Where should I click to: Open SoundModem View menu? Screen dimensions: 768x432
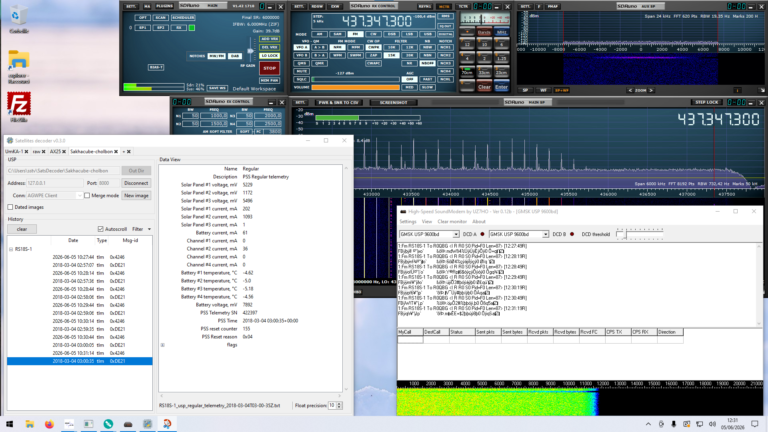427,221
